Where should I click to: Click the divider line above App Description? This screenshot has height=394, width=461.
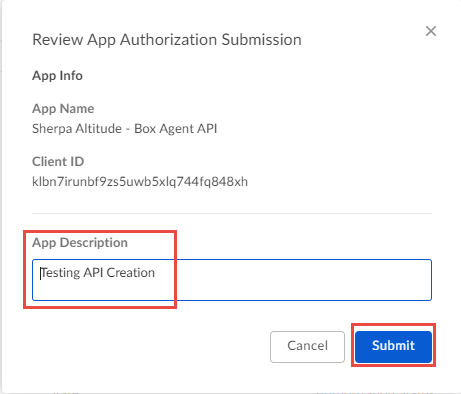(232, 213)
